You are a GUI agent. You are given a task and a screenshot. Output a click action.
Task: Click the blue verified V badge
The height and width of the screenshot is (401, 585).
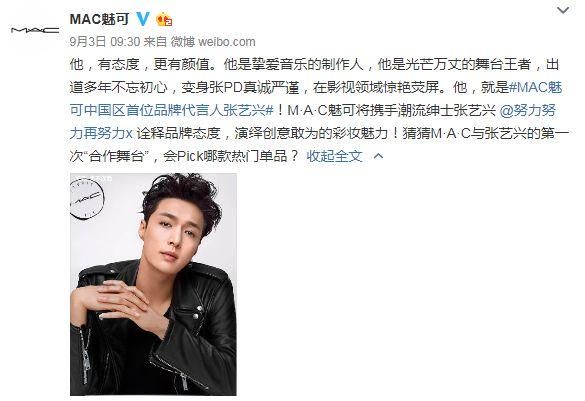143,19
